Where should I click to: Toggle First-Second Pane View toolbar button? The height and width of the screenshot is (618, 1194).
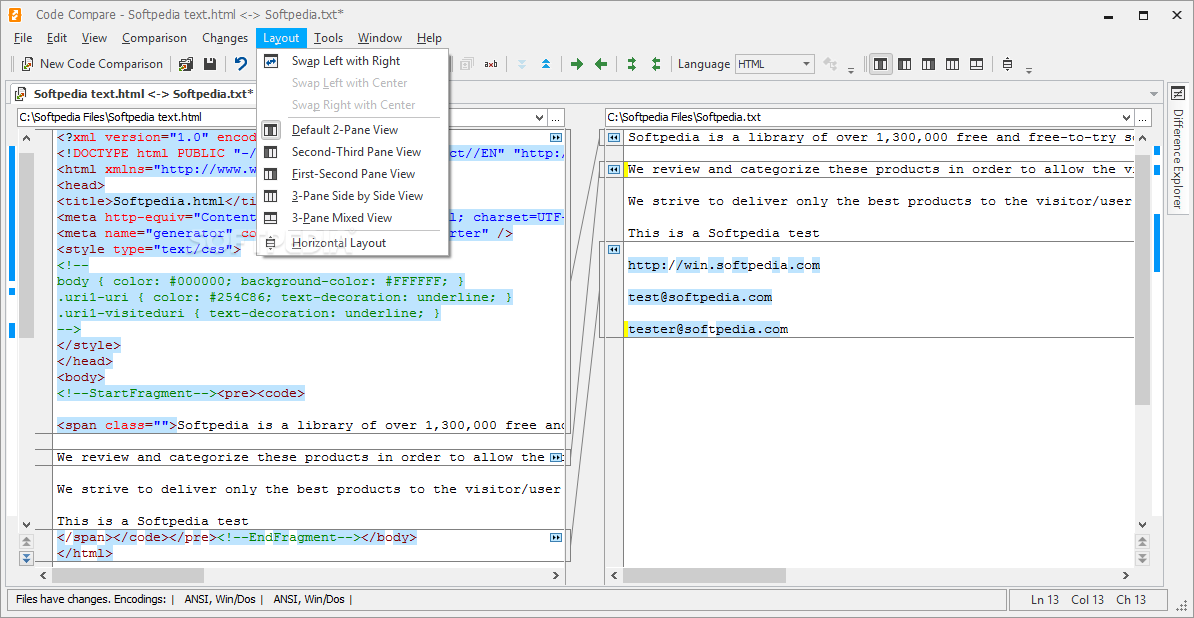pos(929,65)
